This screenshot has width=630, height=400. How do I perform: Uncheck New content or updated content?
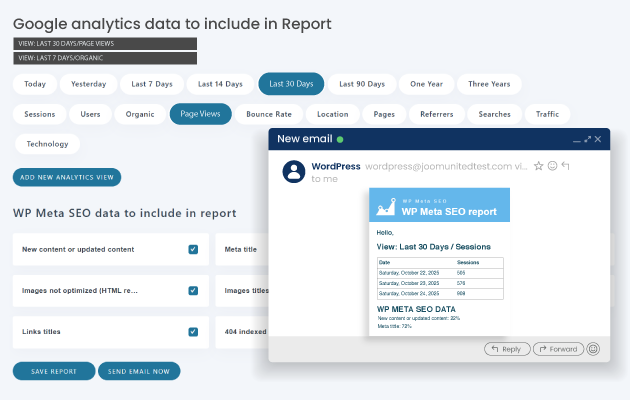click(193, 249)
